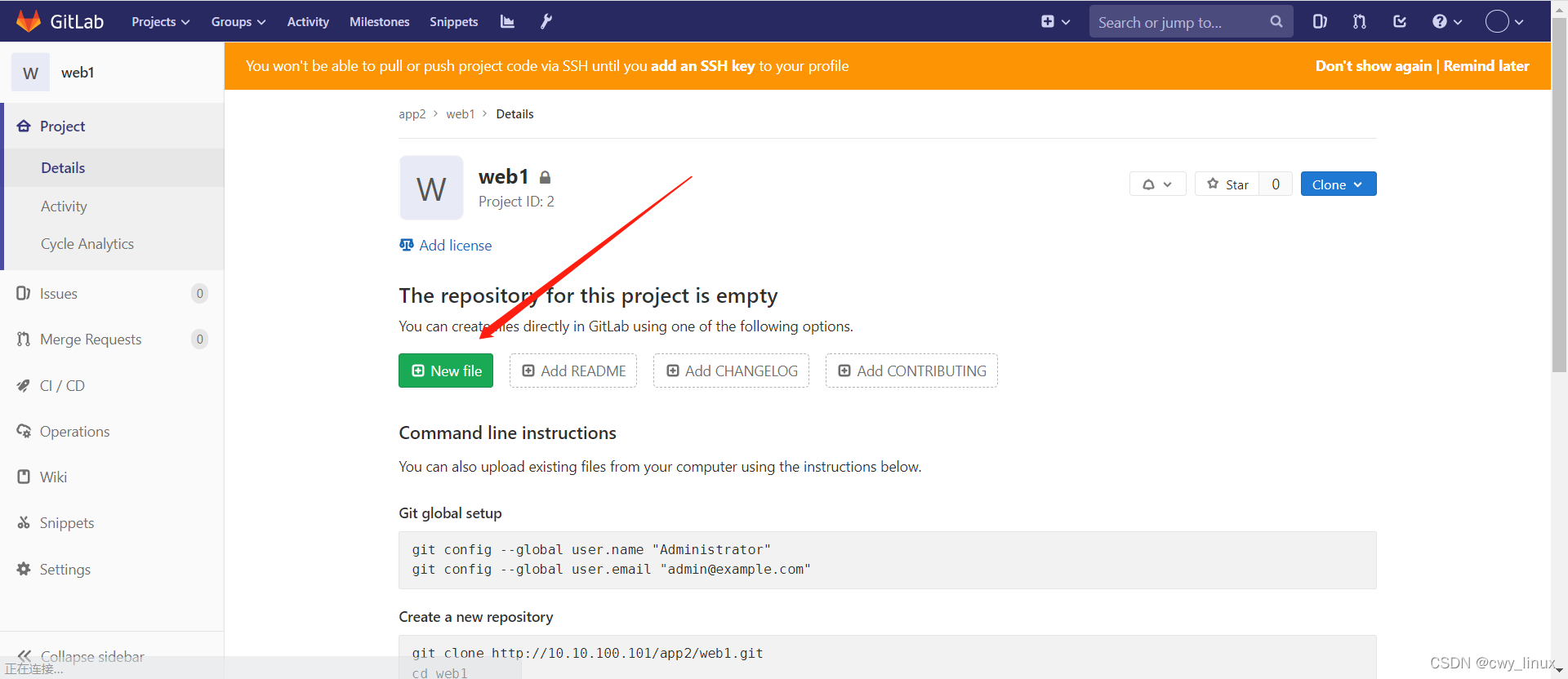
Task: Open the Projects dropdown menu
Action: point(161,22)
